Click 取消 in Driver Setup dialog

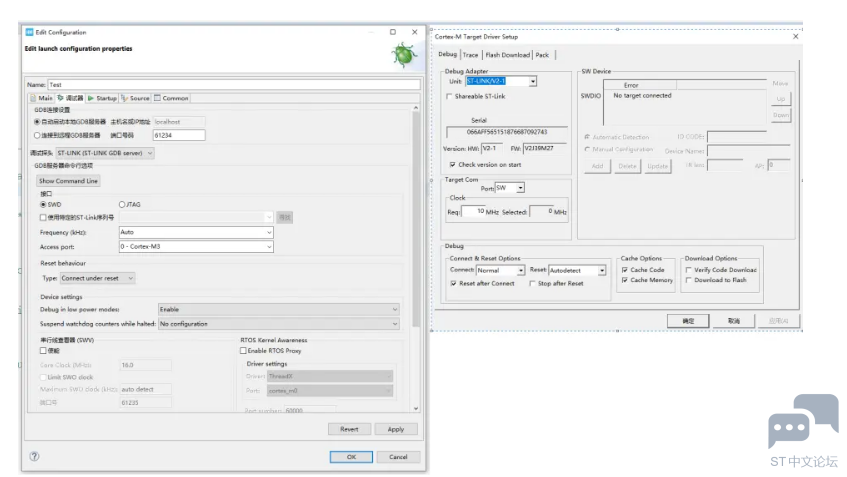click(734, 321)
